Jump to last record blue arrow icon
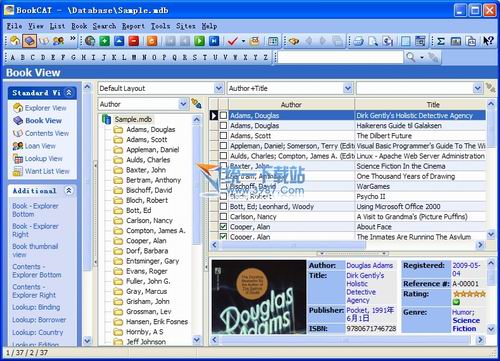Viewport: 500px width, 361px height. [x=214, y=41]
